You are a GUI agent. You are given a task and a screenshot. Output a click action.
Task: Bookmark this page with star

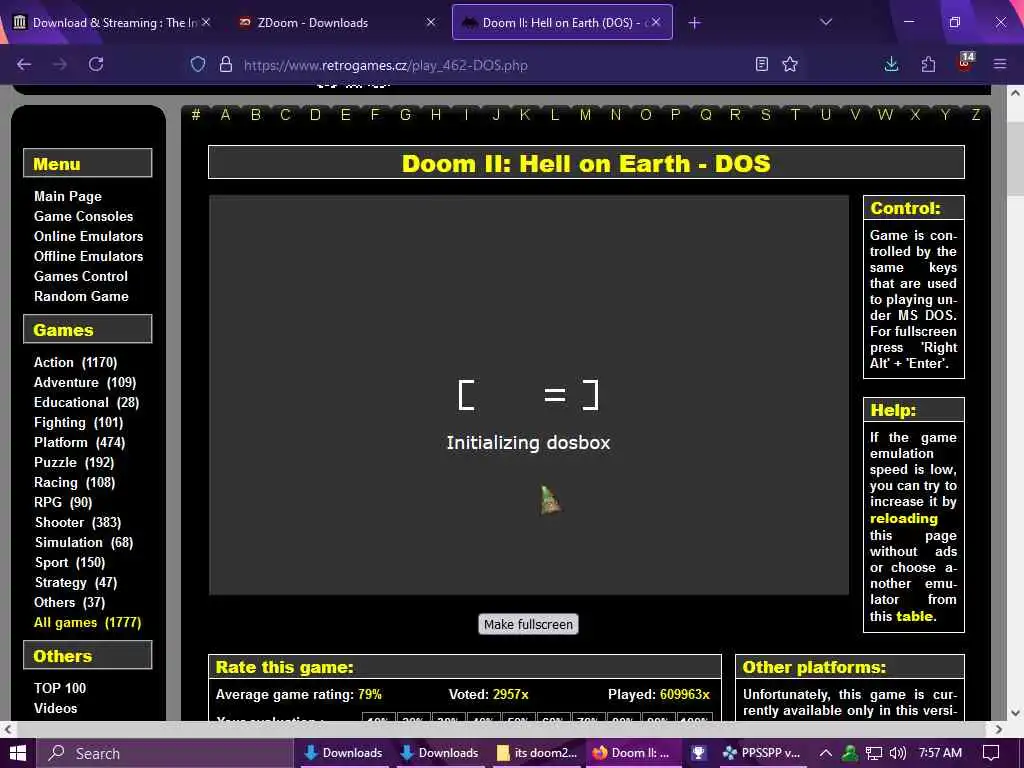pos(790,64)
